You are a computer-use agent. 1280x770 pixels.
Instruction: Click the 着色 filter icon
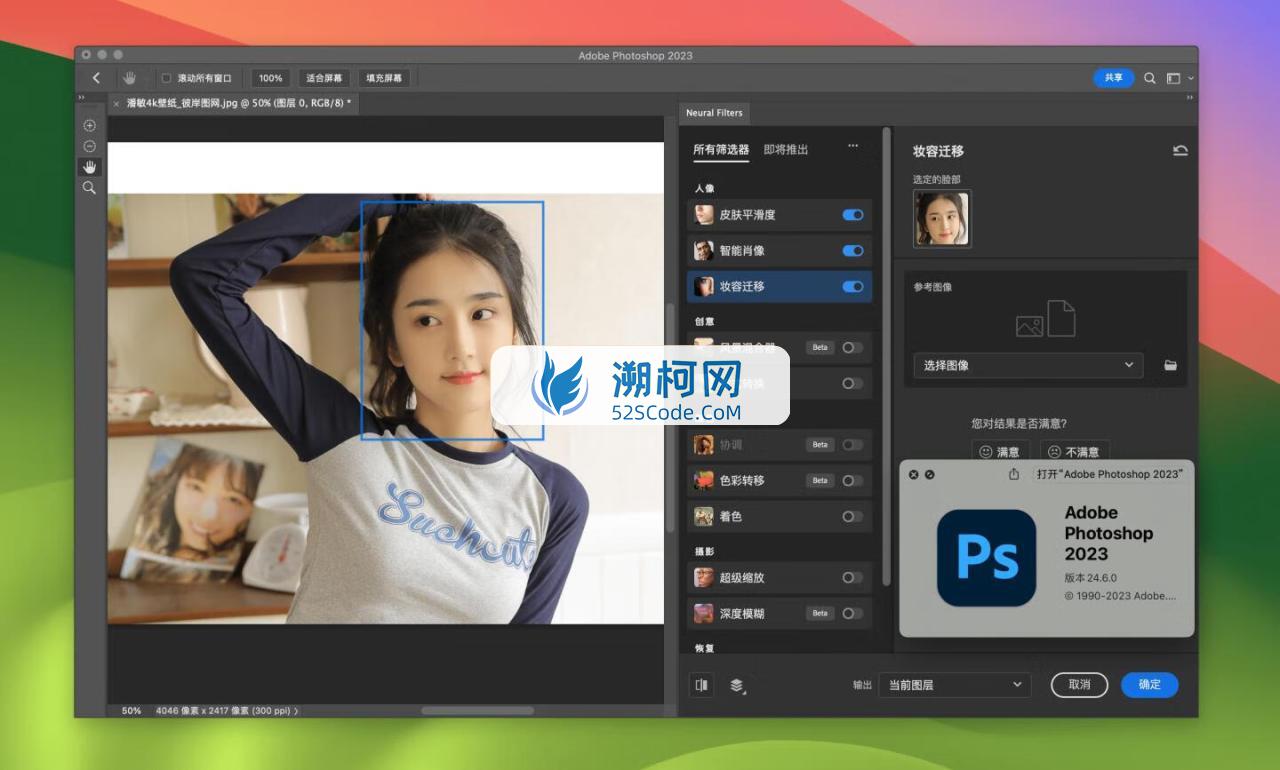(x=704, y=516)
